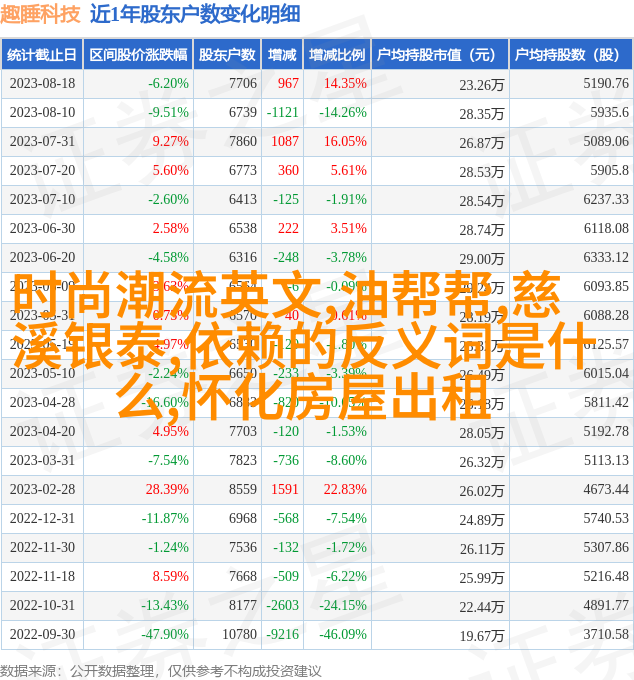The width and height of the screenshot is (634, 680).
Task: Click the date cell 2023-08-10
Action: point(42,112)
